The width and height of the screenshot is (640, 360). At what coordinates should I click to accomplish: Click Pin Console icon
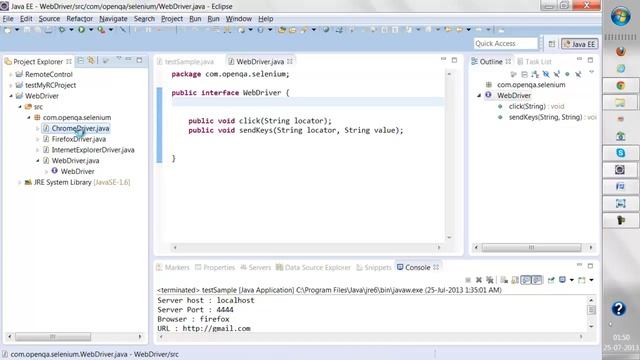pyautogui.click(x=551, y=280)
